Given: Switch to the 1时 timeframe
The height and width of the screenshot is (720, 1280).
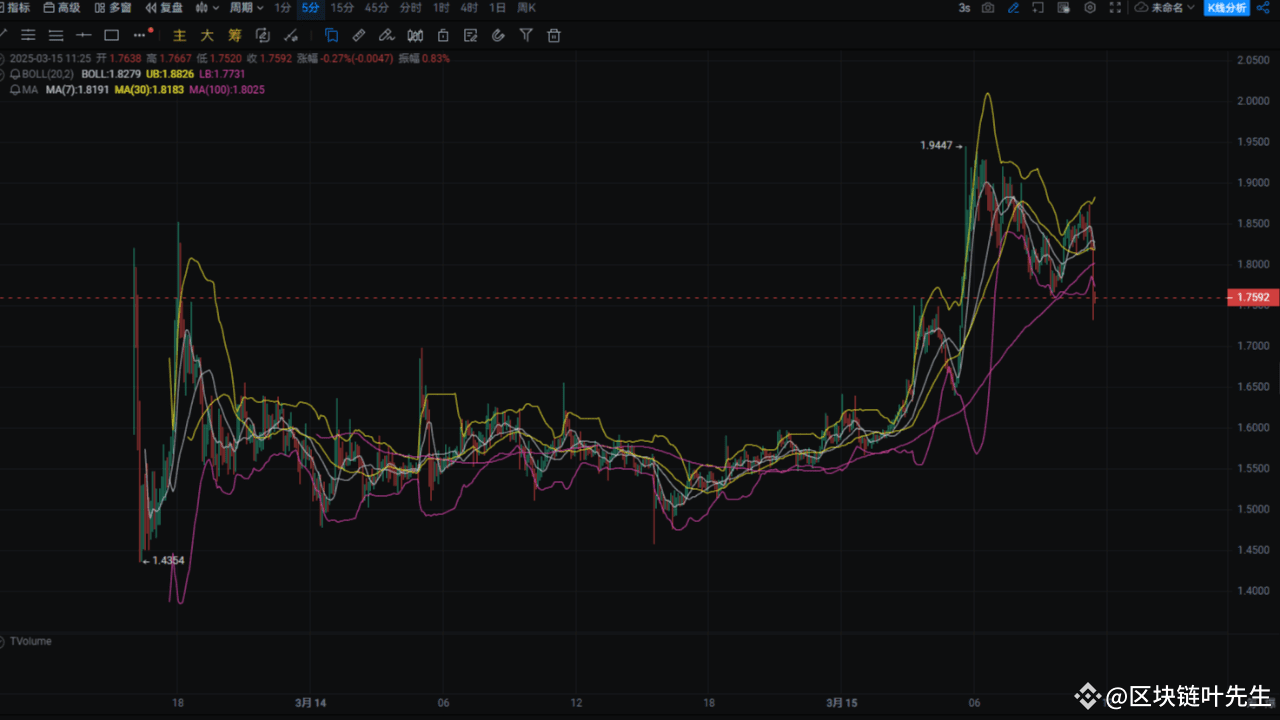Looking at the screenshot, I should click(441, 8).
